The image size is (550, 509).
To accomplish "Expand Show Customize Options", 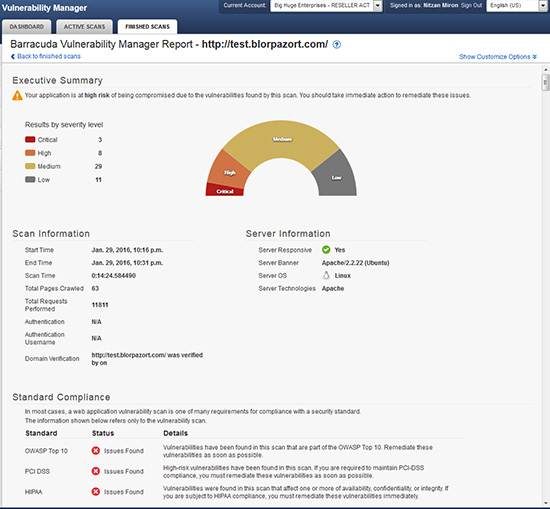I will coord(498,57).
